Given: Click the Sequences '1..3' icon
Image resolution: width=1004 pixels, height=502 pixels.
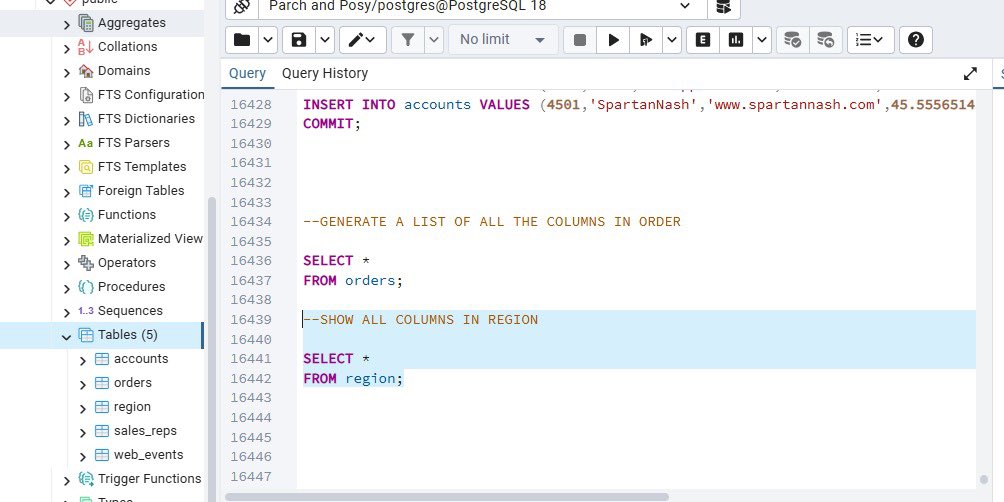Looking at the screenshot, I should pos(86,311).
